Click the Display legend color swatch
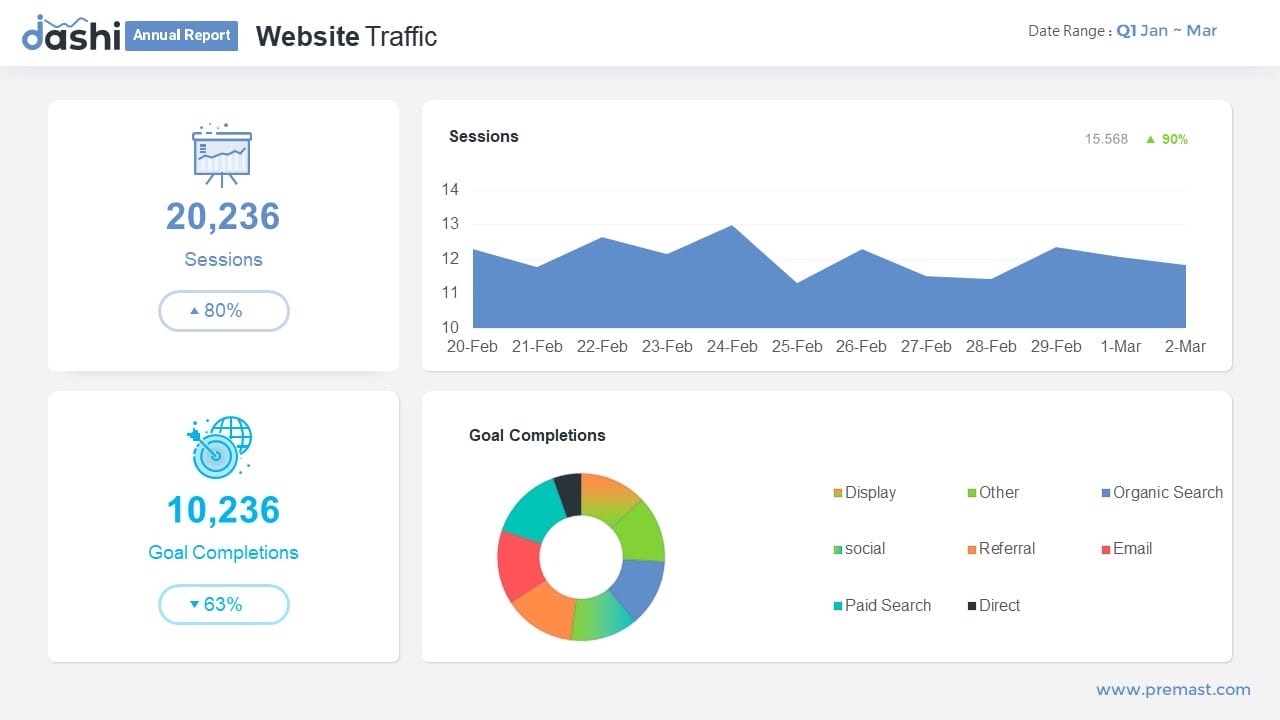The image size is (1280, 720). [838, 493]
